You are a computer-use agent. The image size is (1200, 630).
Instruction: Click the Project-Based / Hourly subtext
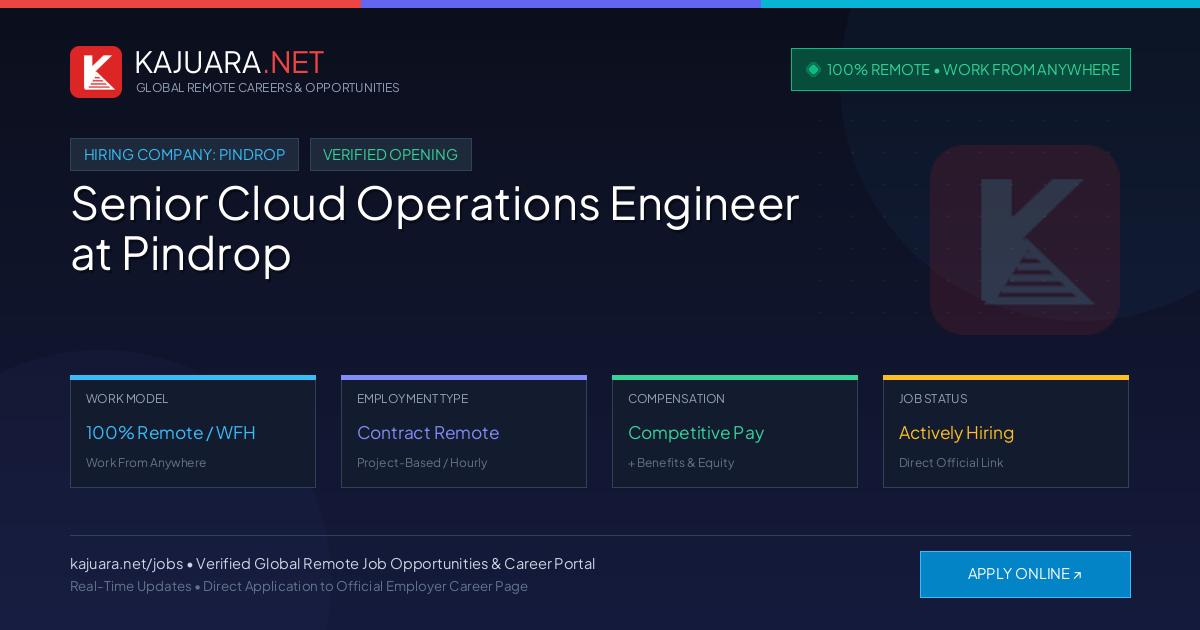pos(422,463)
